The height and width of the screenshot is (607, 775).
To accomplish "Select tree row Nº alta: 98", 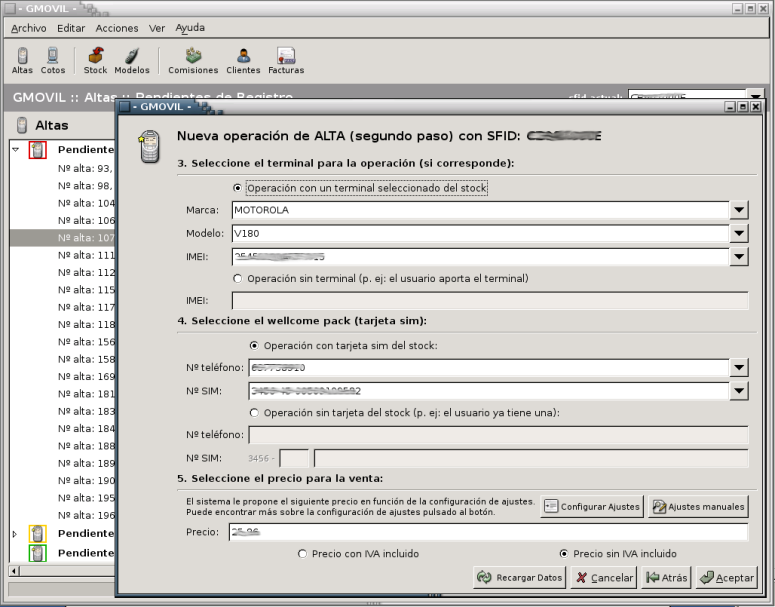I will [x=85, y=186].
